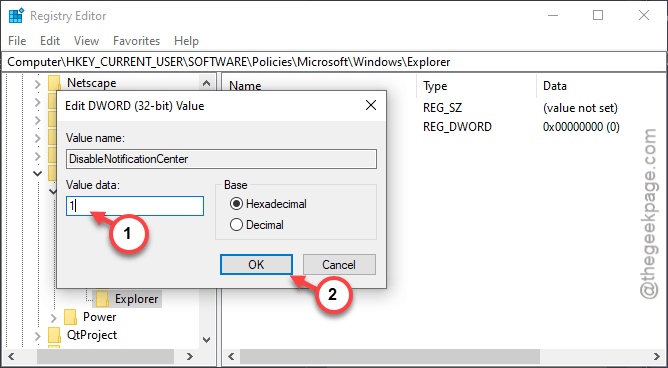Screen dimensions: 668x368
Task: Expand the Power tree node
Action: 53,317
